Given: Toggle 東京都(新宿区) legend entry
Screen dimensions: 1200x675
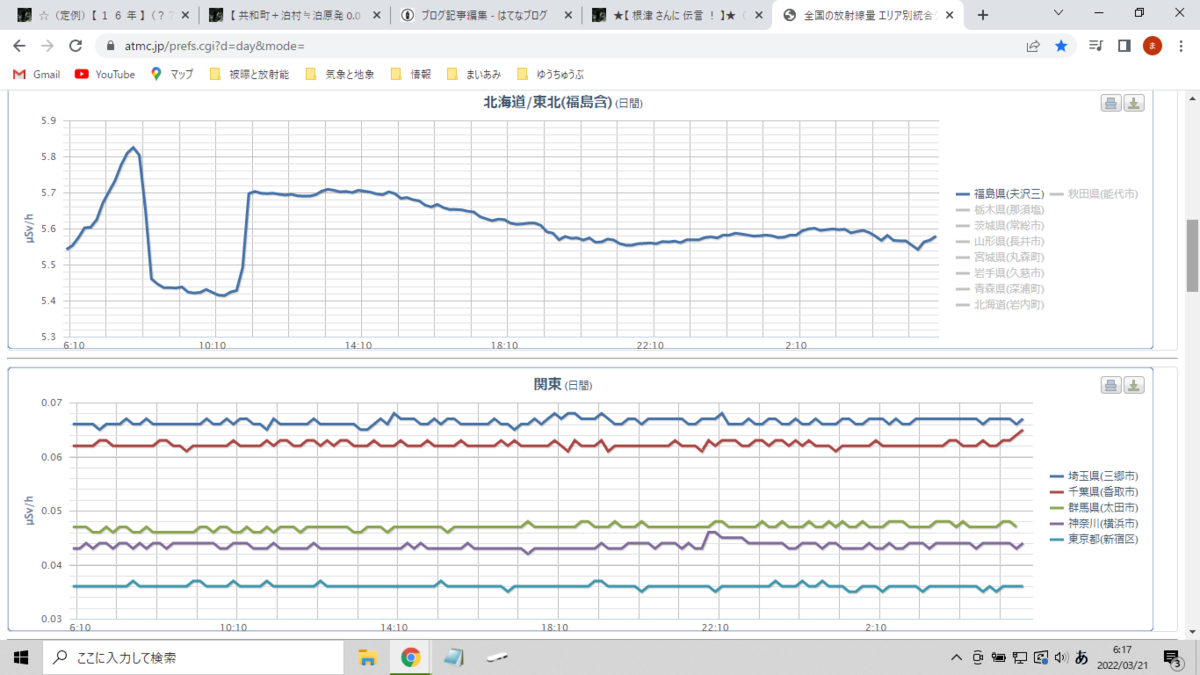Looking at the screenshot, I should point(1094,540).
